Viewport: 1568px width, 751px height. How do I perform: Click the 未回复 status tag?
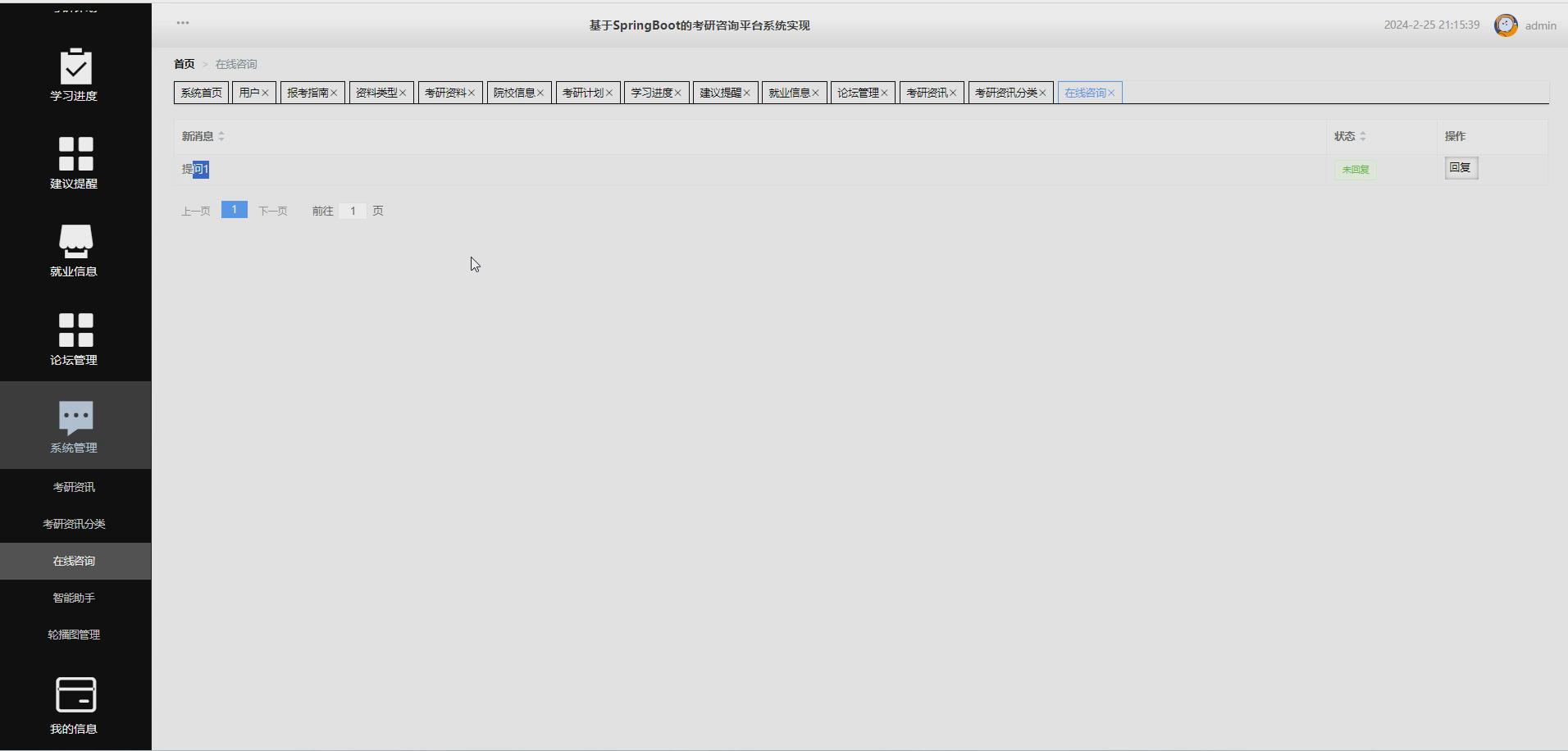coord(1356,170)
